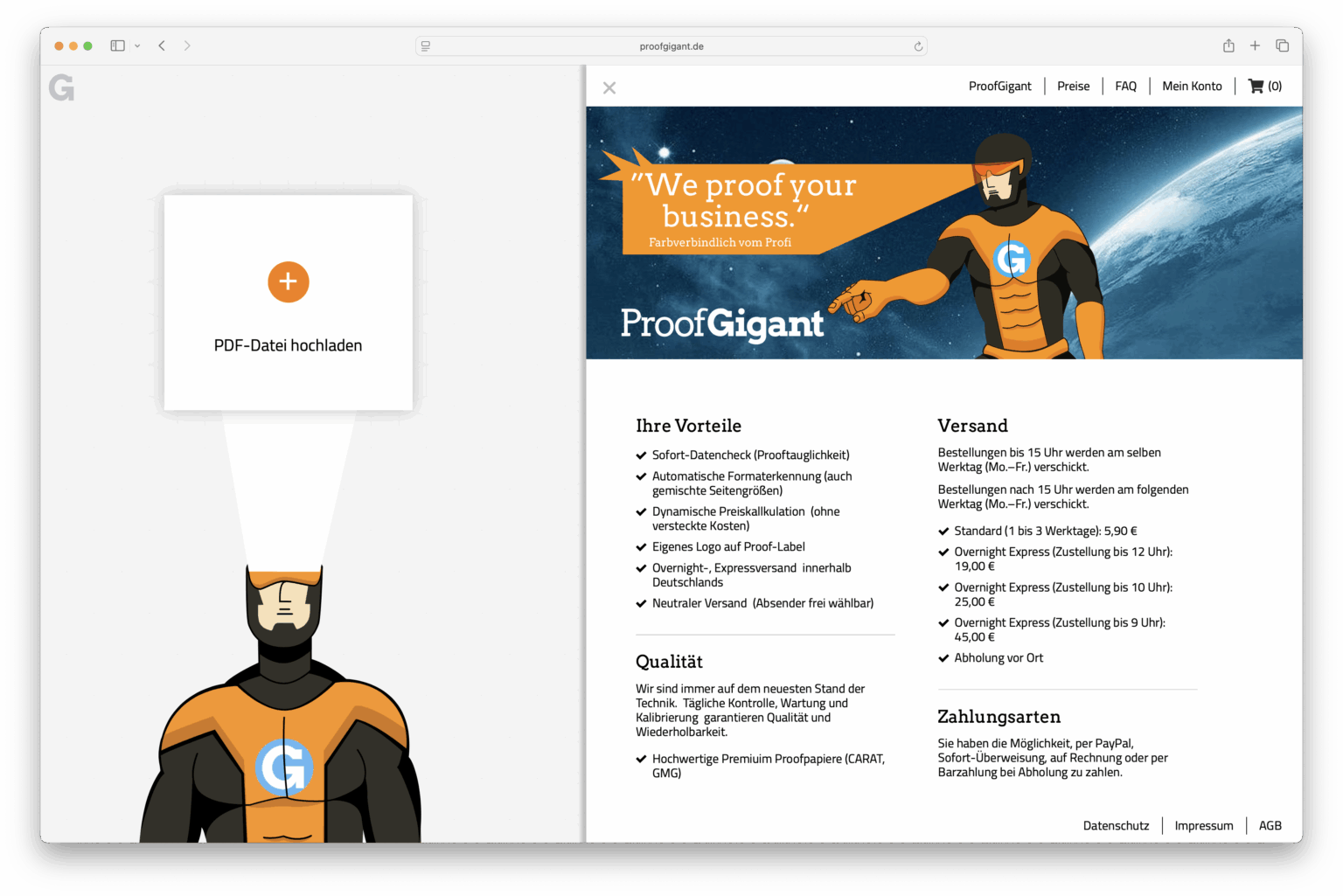Open Mein Konto in the navigation

(1192, 86)
